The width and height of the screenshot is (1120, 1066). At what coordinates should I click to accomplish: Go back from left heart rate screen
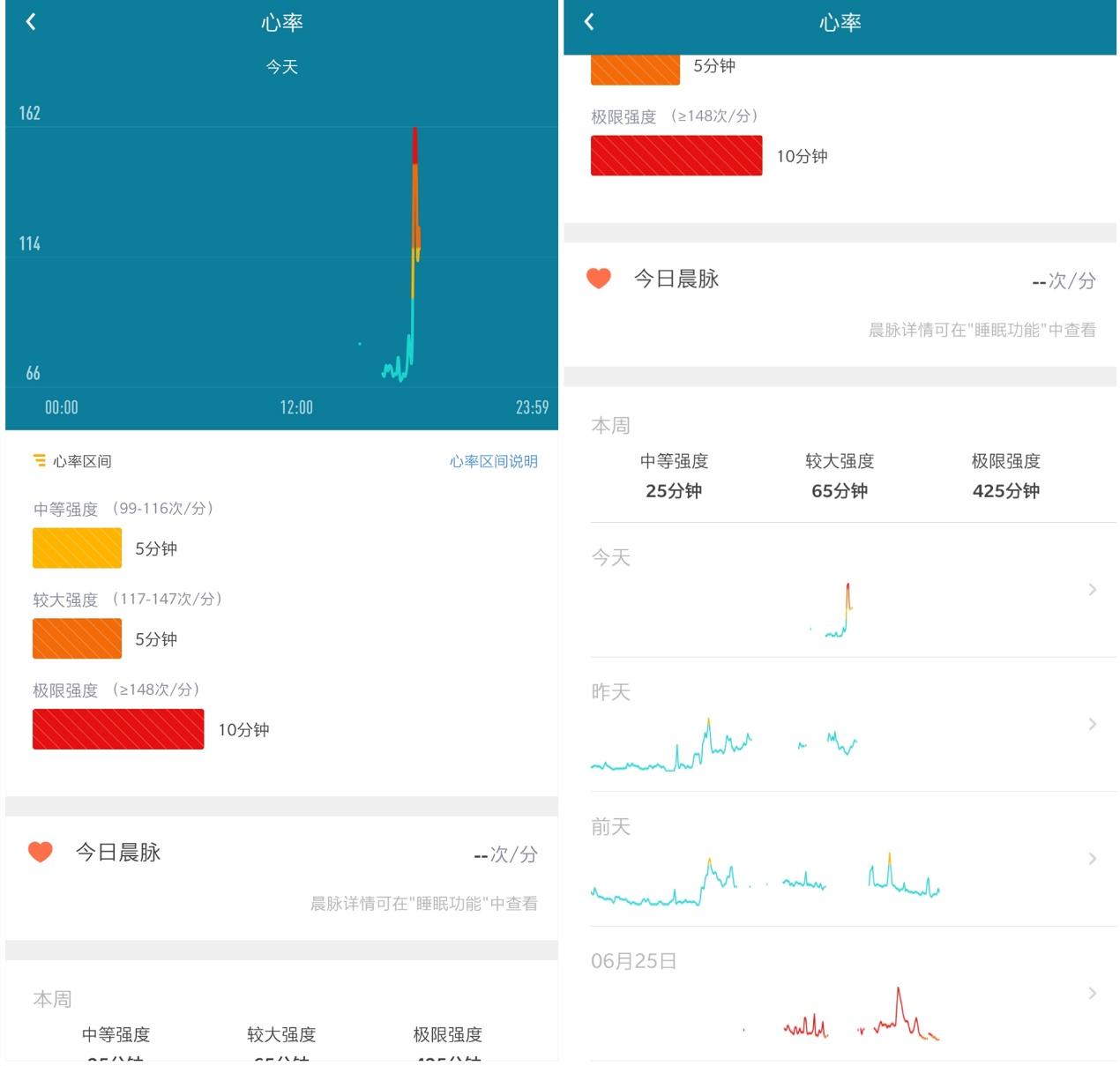pyautogui.click(x=32, y=22)
